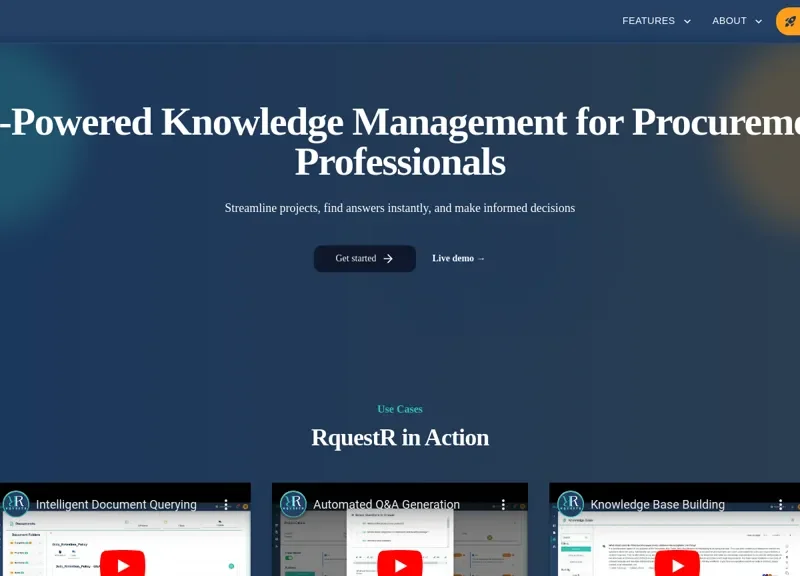Click the arrow inside Get started button

tap(388, 259)
